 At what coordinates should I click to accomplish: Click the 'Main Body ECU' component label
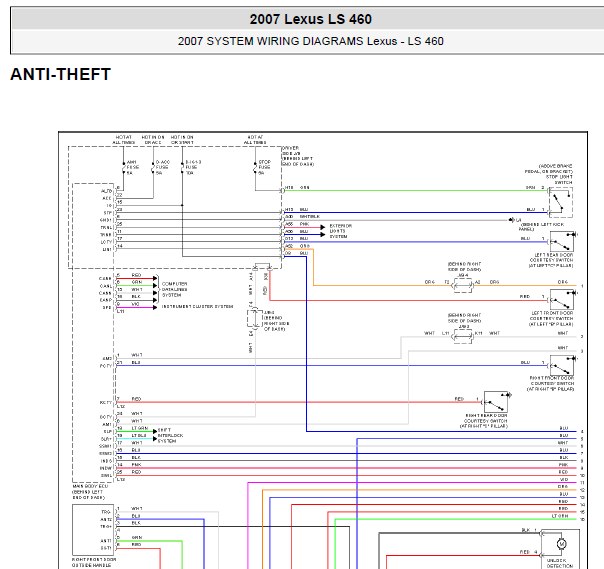tap(90, 486)
